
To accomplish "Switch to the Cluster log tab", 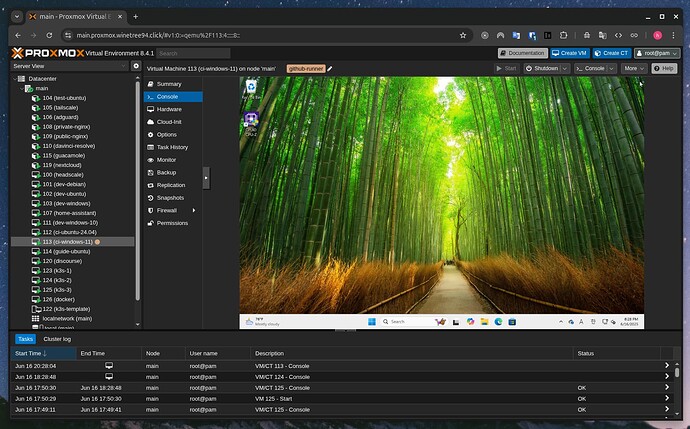I will pos(57,339).
